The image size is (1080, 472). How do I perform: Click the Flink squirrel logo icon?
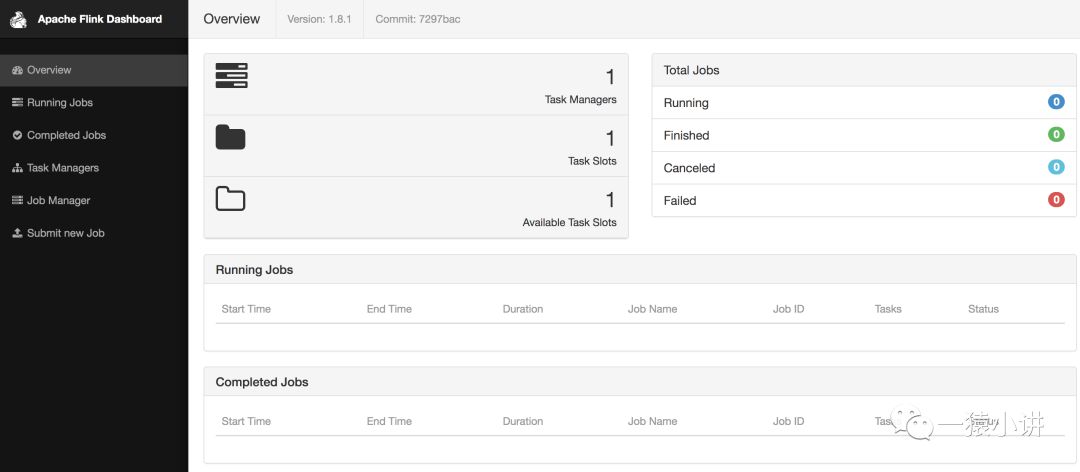pyautogui.click(x=19, y=19)
